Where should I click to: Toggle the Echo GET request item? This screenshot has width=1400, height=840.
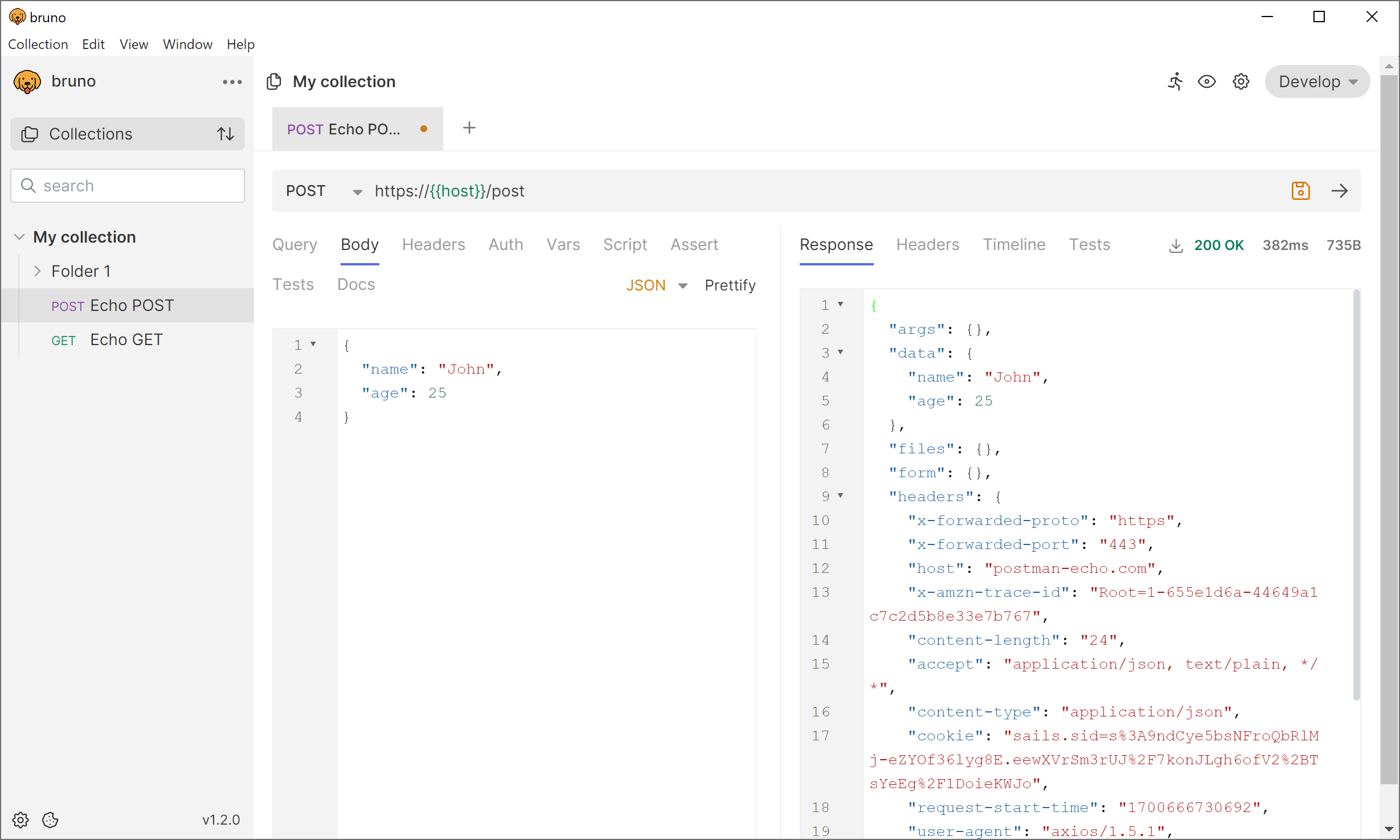point(128,339)
